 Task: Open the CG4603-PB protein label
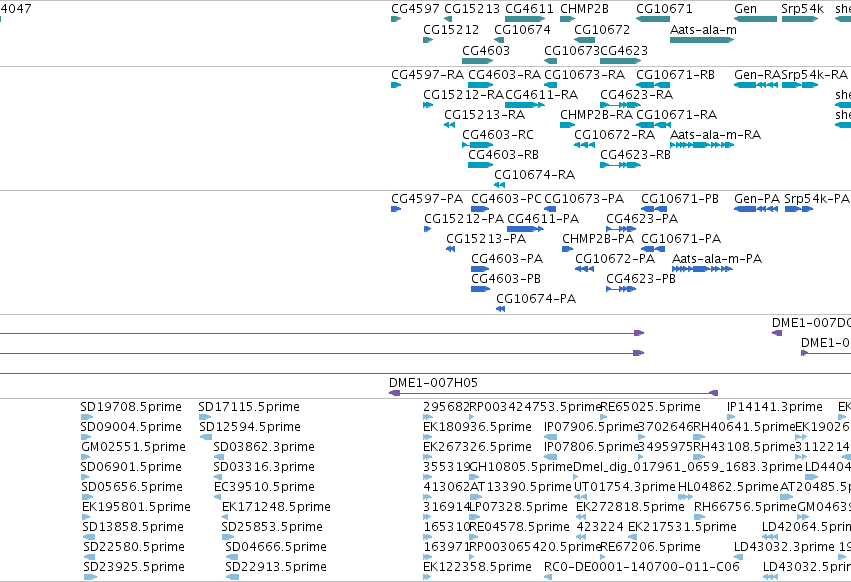[x=506, y=279]
